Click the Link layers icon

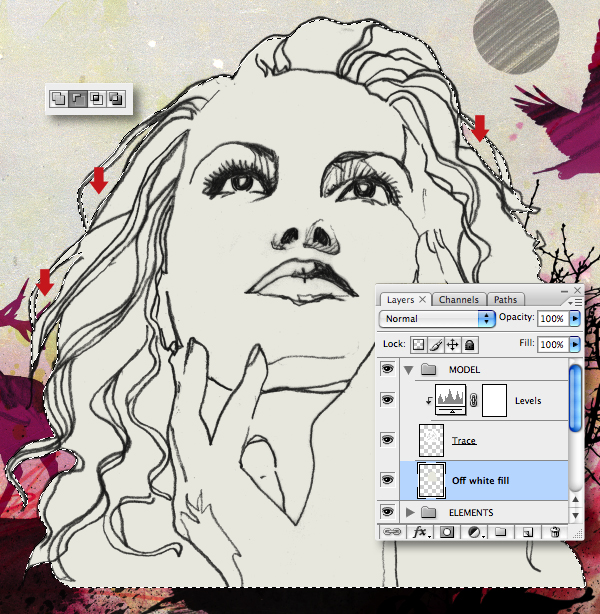(x=391, y=532)
